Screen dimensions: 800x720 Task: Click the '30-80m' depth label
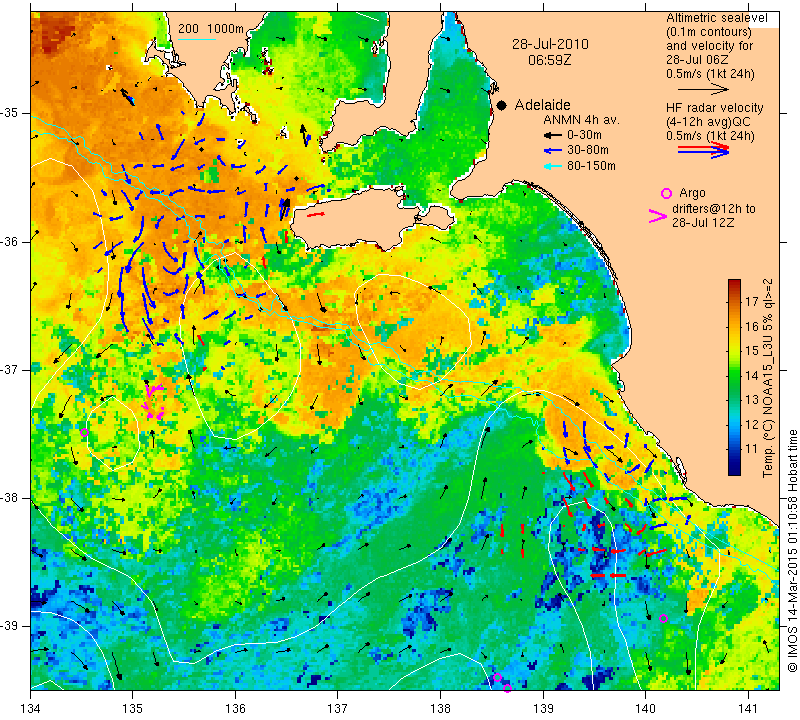(x=588, y=151)
